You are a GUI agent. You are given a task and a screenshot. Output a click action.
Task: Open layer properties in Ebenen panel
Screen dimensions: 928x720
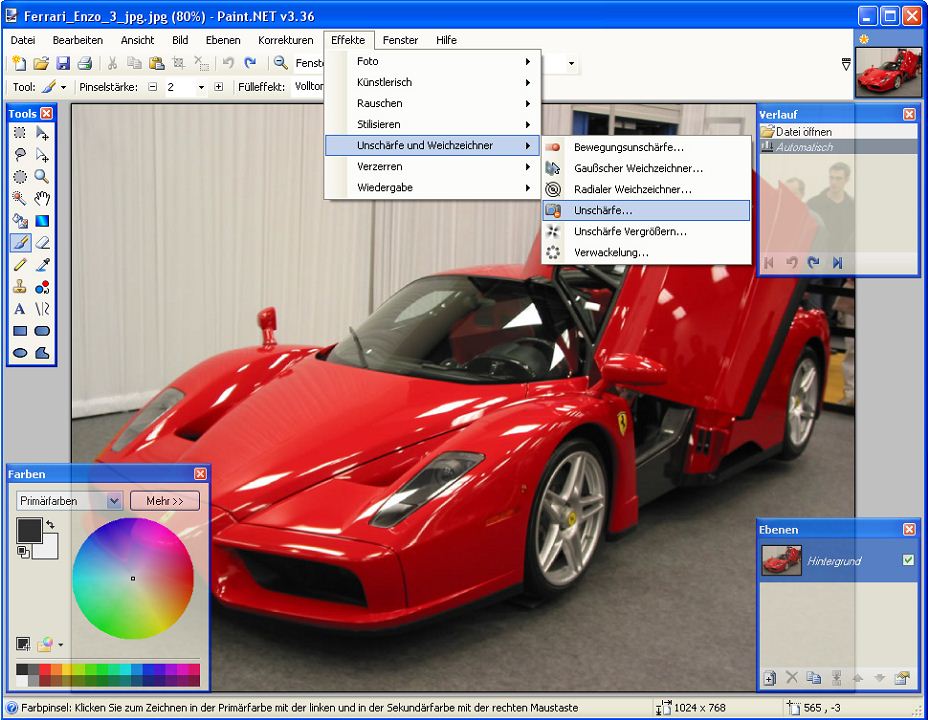click(902, 678)
